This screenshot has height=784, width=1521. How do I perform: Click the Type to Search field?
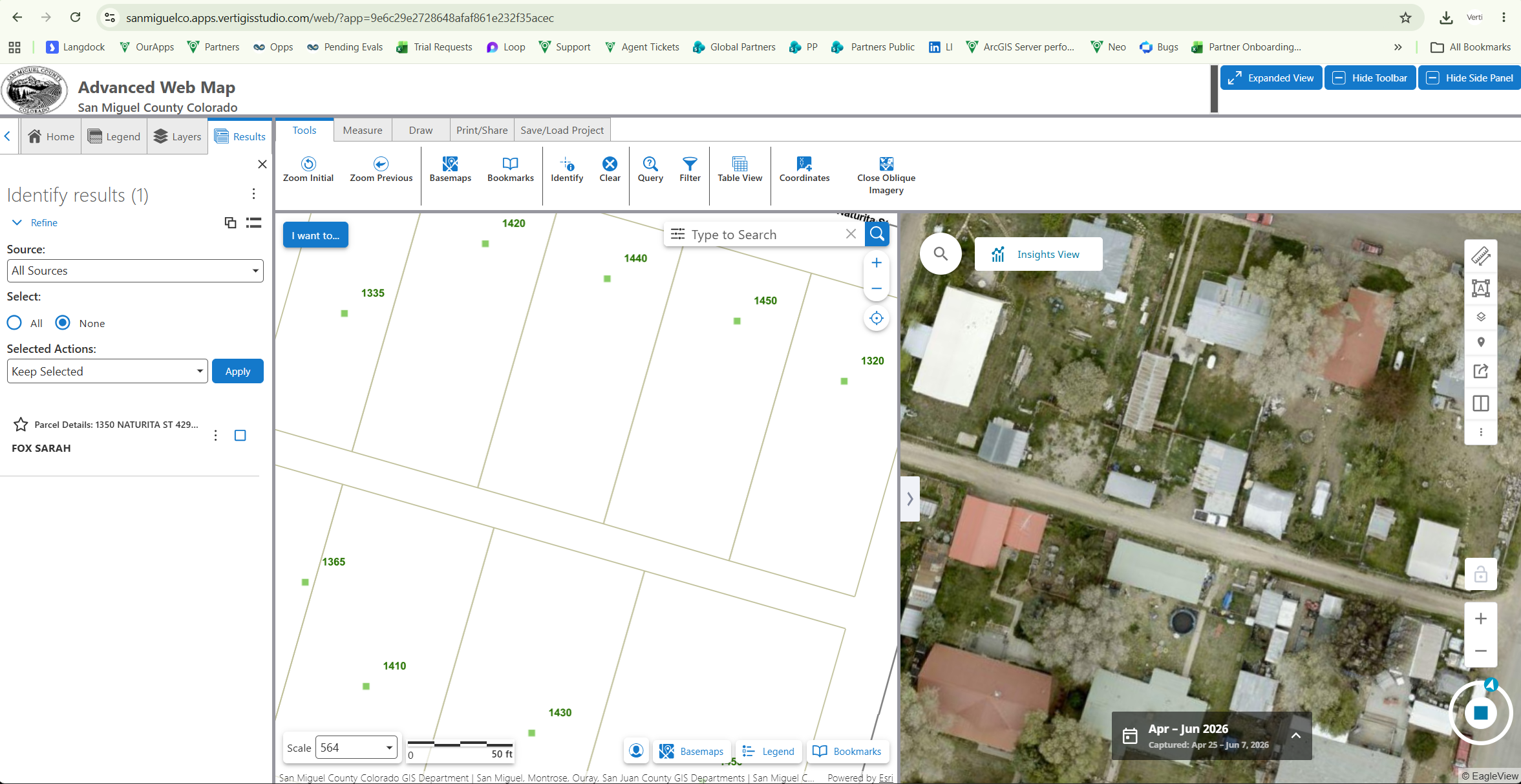pos(766,235)
